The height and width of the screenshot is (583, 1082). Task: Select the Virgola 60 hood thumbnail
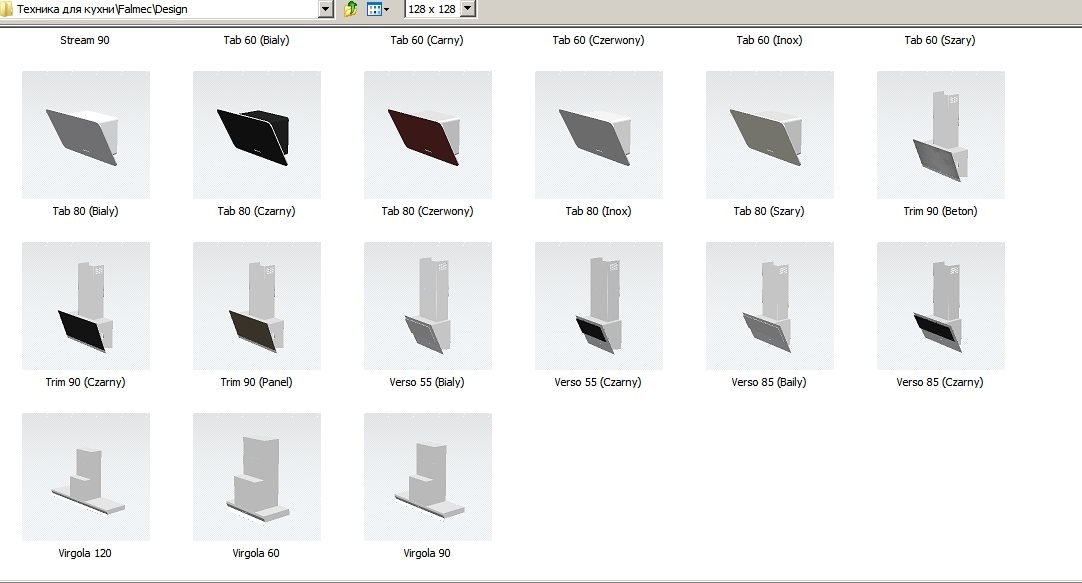click(x=257, y=477)
